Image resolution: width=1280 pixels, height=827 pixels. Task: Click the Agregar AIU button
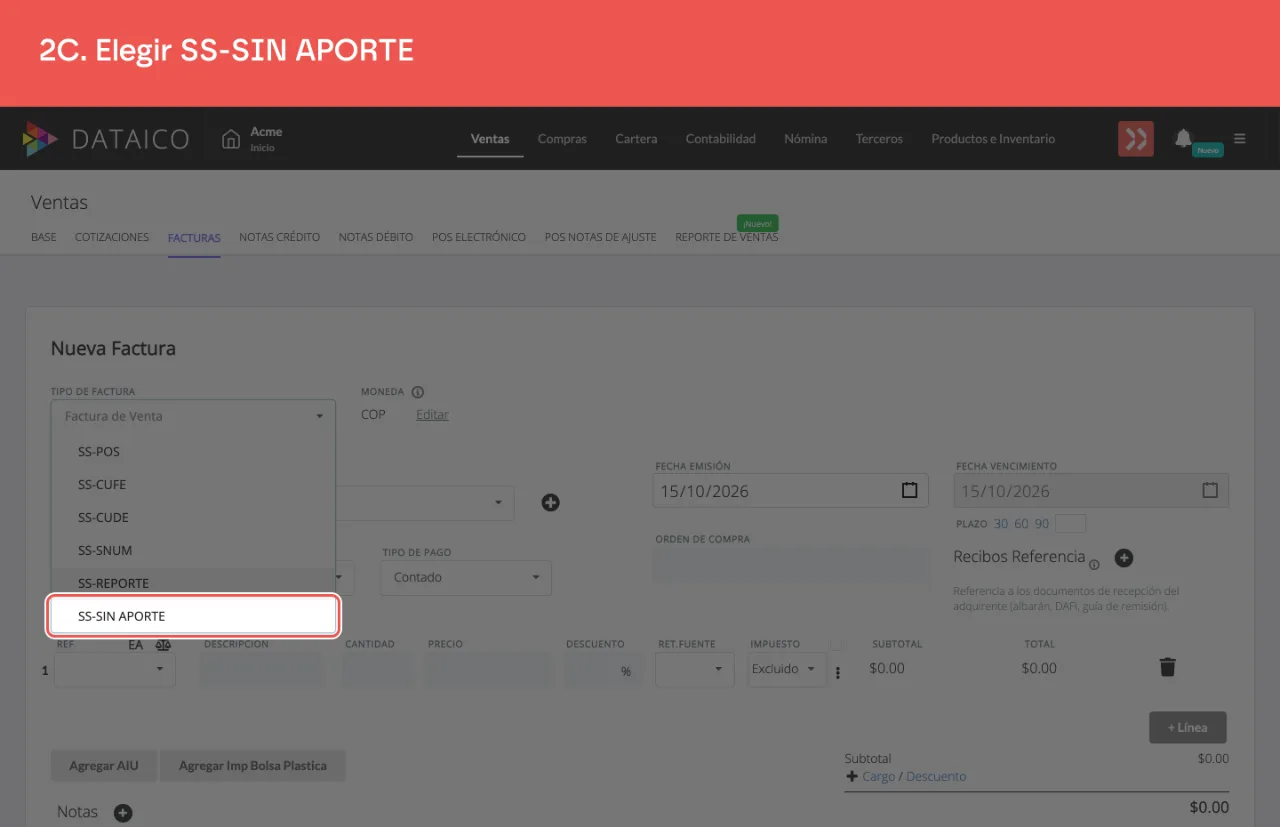(x=104, y=766)
